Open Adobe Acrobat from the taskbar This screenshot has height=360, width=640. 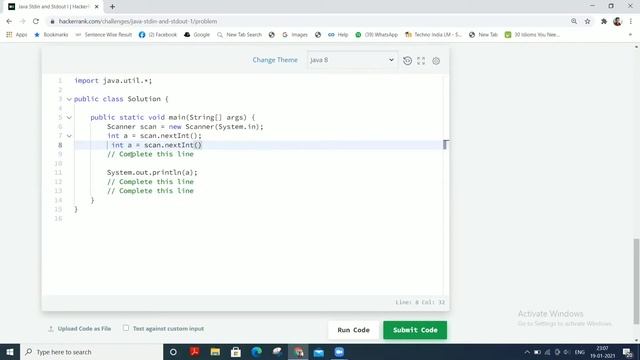(x=195, y=352)
